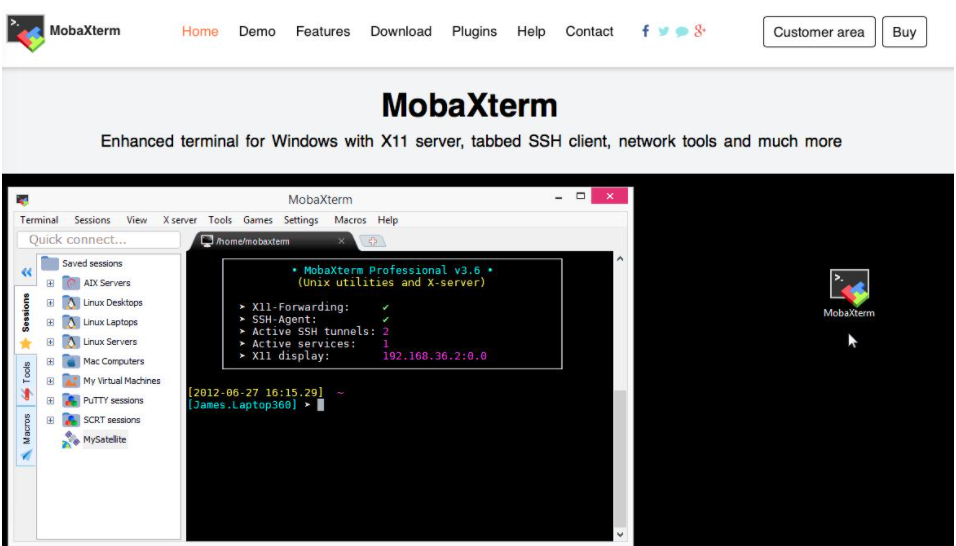Image resolution: width=956 pixels, height=546 pixels.
Task: Open the Facebook social icon
Action: (x=645, y=31)
